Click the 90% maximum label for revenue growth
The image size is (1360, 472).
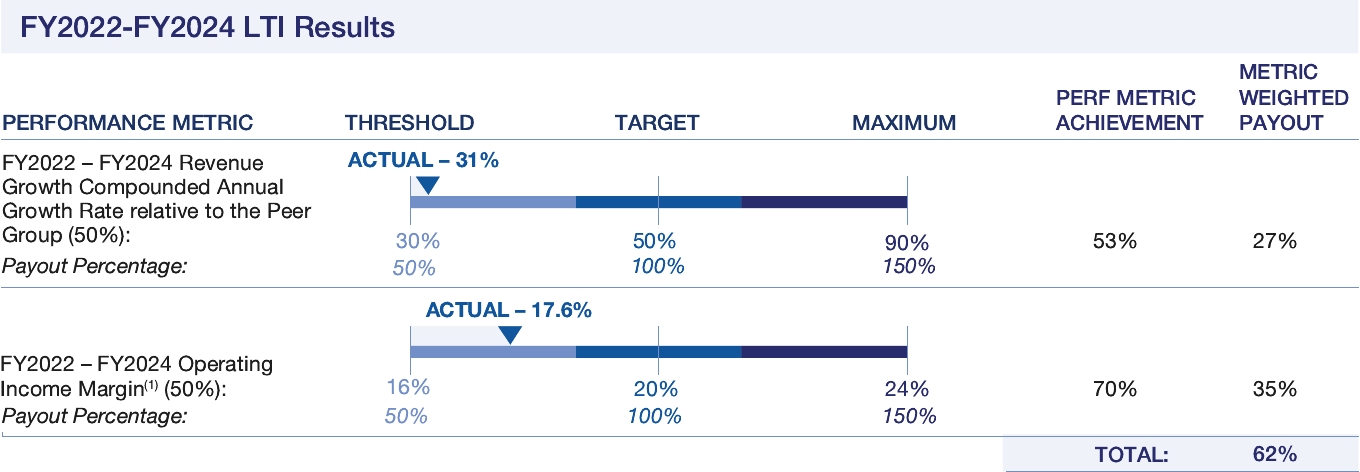coord(908,243)
